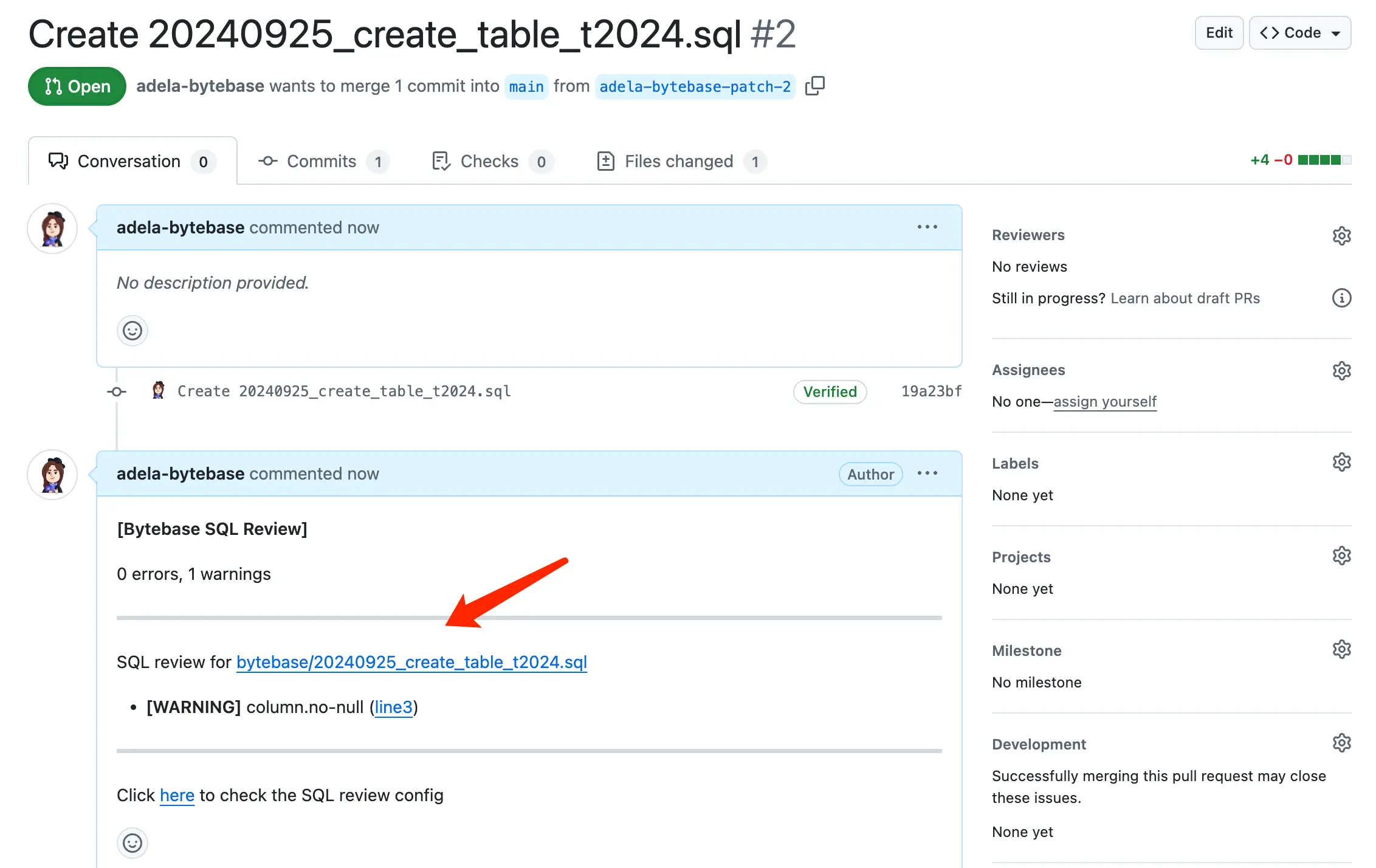Open Reviewers settings gear
This screenshot has height=868, width=1376.
pyautogui.click(x=1341, y=235)
